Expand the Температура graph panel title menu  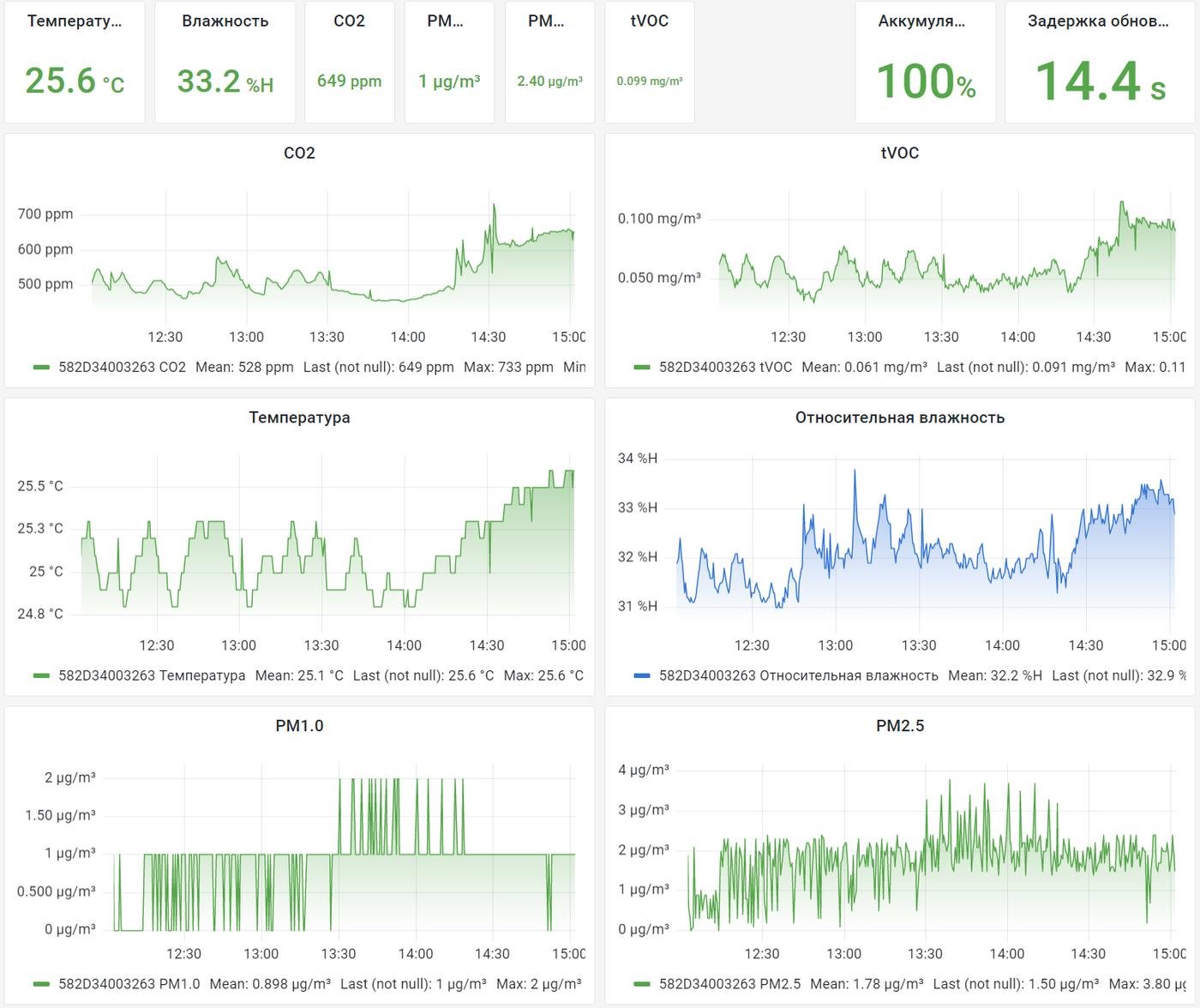click(299, 417)
